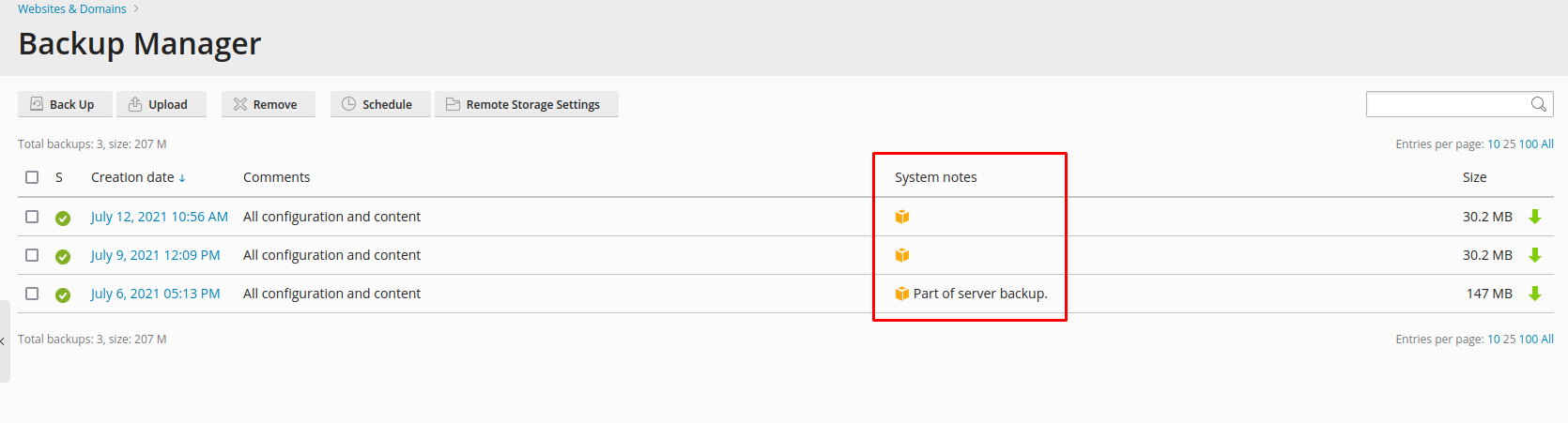This screenshot has height=423, width=1568.
Task: Select the checkbox for July 6, 2021 backup
Action: (32, 294)
